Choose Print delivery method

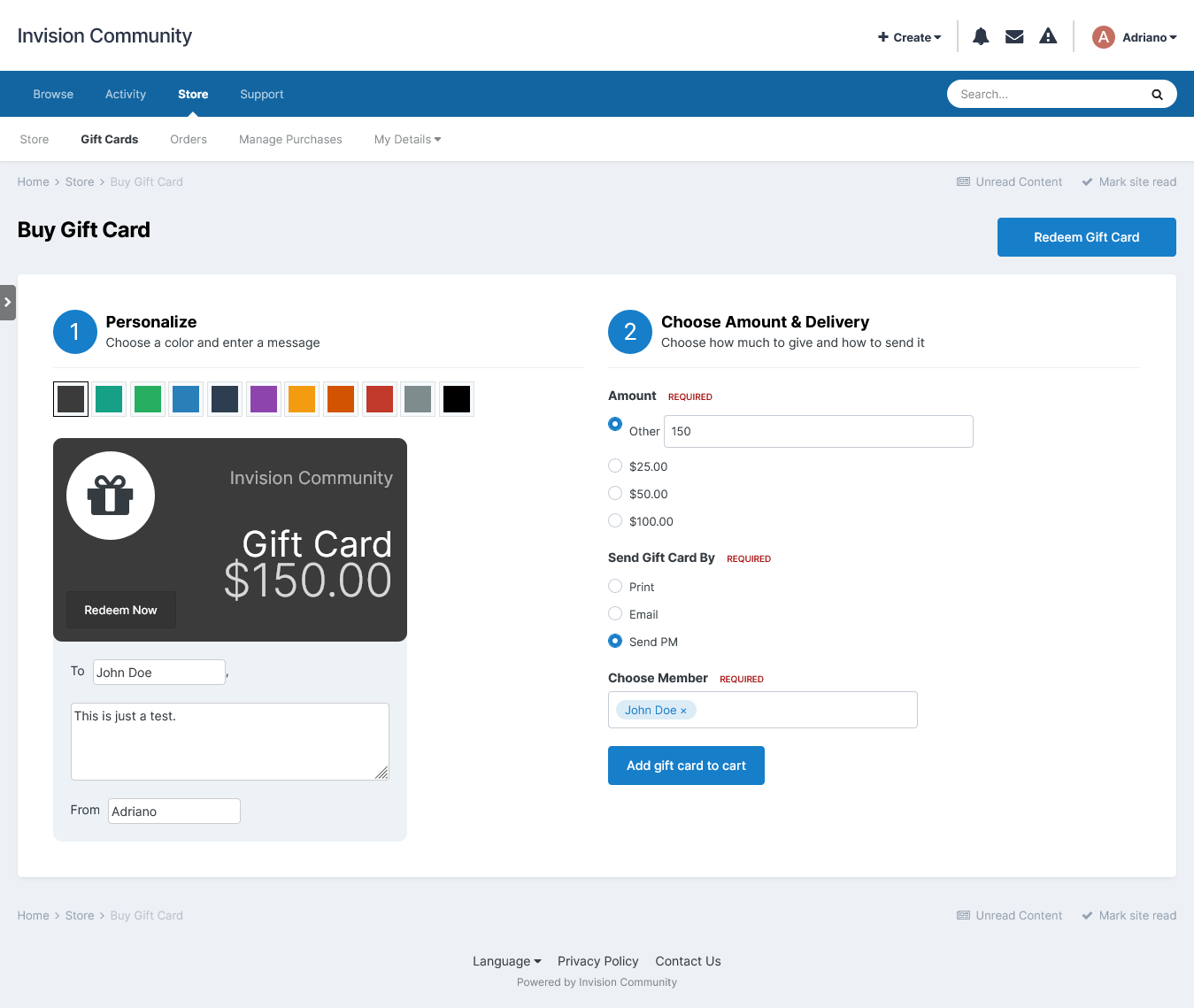coord(615,586)
